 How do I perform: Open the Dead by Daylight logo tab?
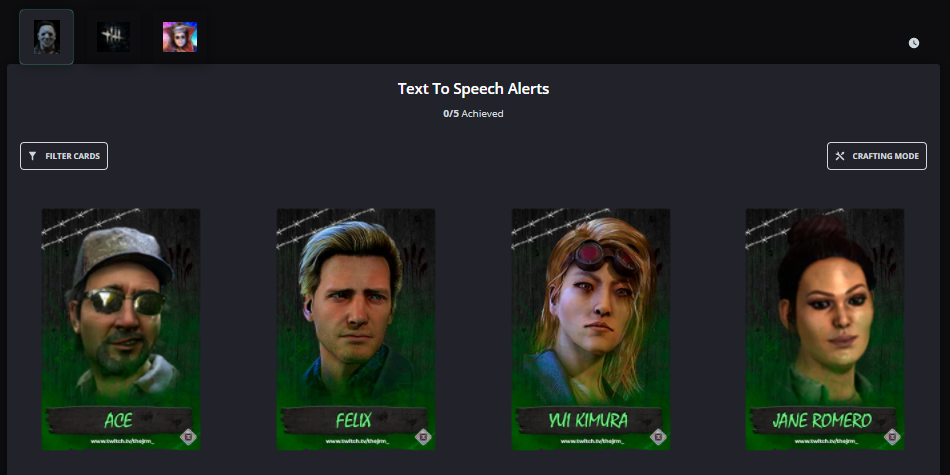[113, 37]
